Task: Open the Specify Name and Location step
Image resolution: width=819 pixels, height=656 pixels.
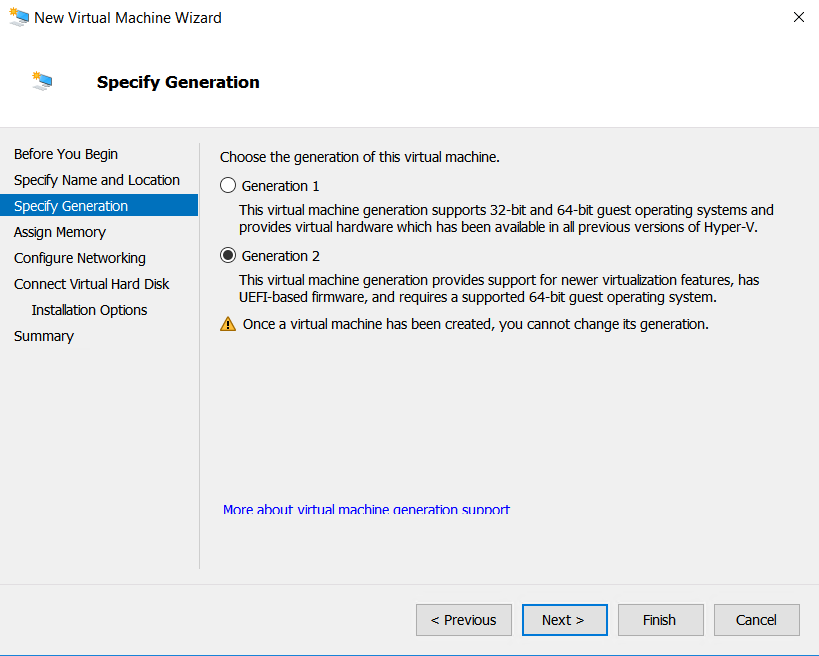Action: pyautogui.click(x=97, y=180)
